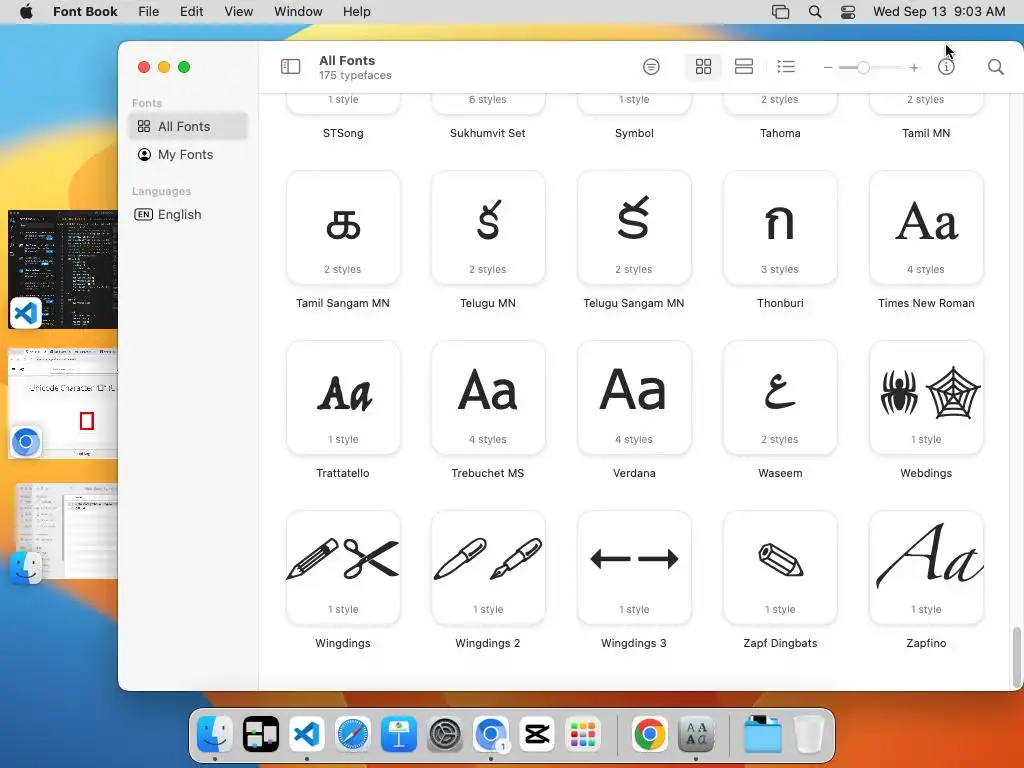Click the plus to enlarge previews
Screen dimensions: 1024x768
pos(914,67)
